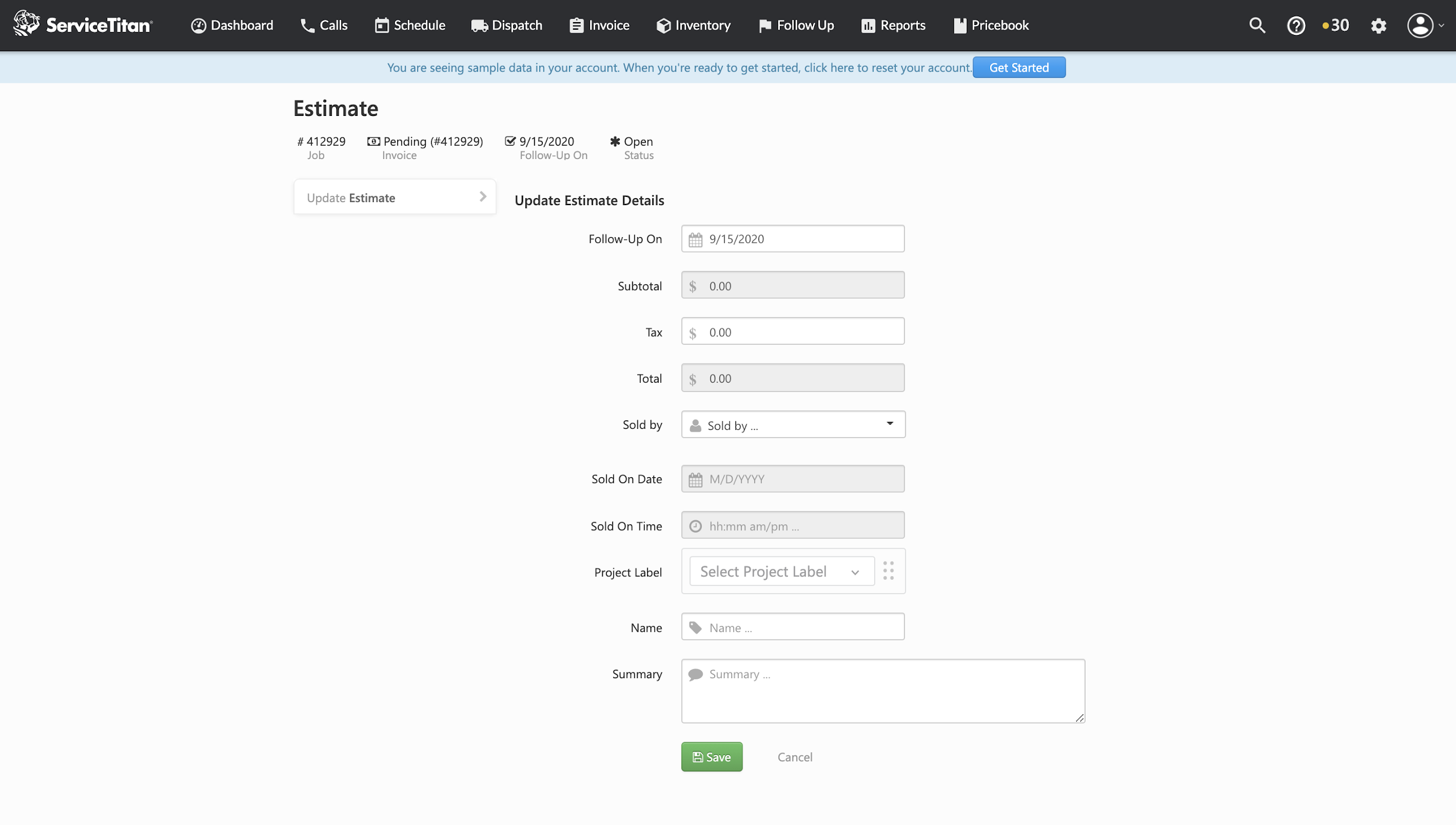Click the Sold On Date input field
This screenshot has height=825, width=1456.
click(792, 478)
